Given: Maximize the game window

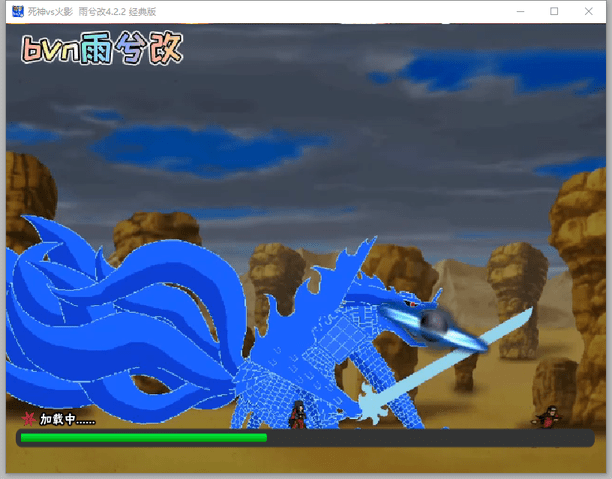Looking at the screenshot, I should [x=554, y=11].
